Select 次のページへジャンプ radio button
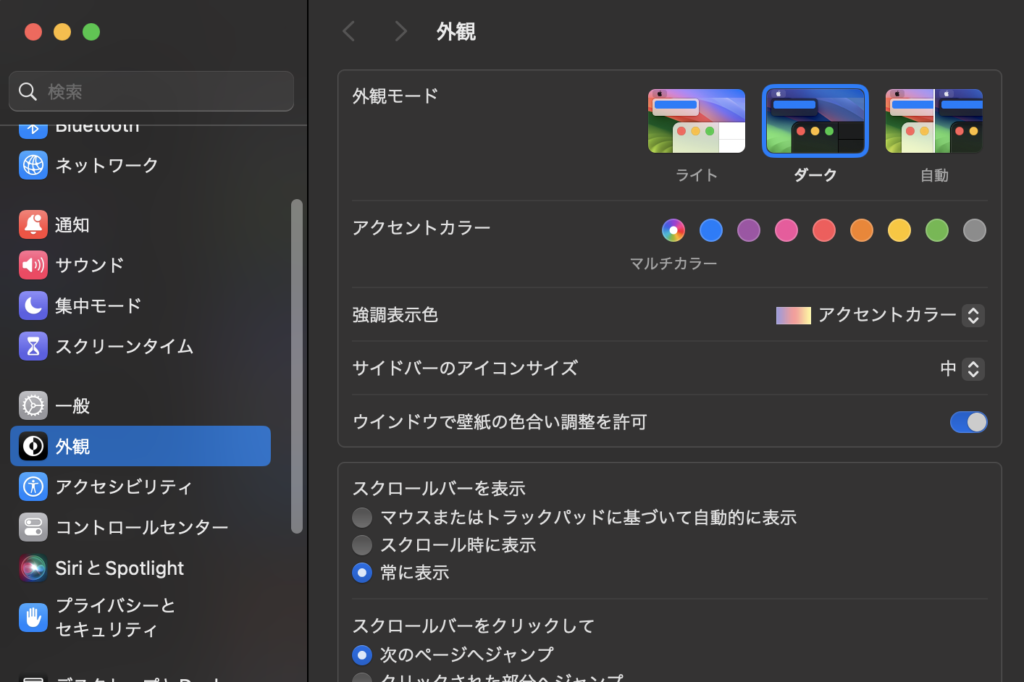This screenshot has width=1024, height=682. pos(362,654)
